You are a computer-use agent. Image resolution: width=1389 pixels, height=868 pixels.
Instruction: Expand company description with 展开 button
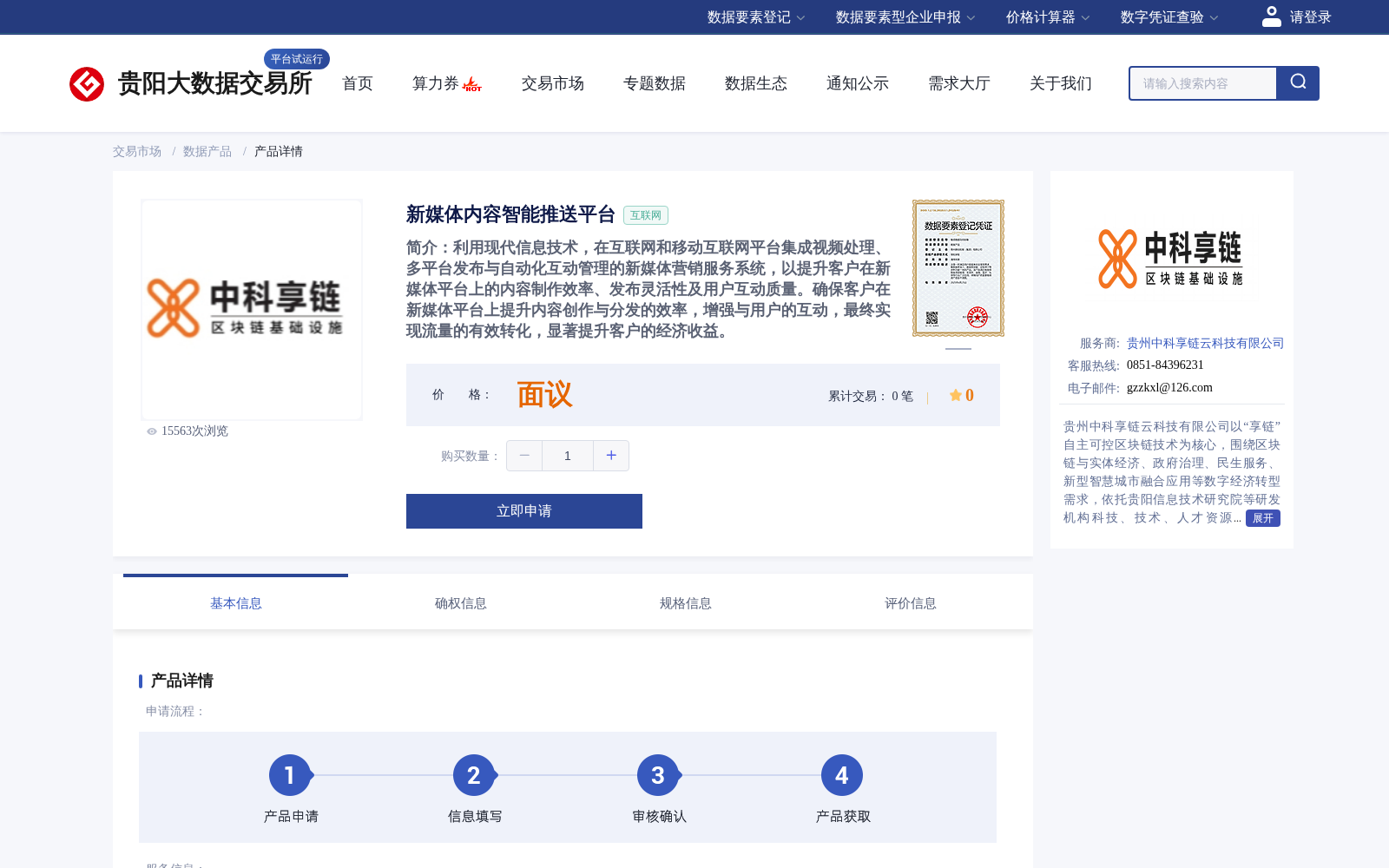pyautogui.click(x=1263, y=518)
